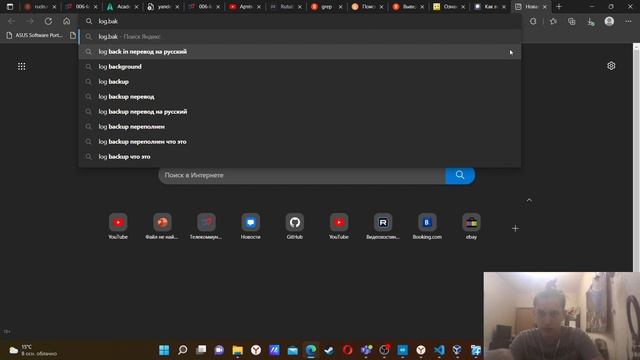Open page settings gear on new tab
640x360 pixels.
611,66
